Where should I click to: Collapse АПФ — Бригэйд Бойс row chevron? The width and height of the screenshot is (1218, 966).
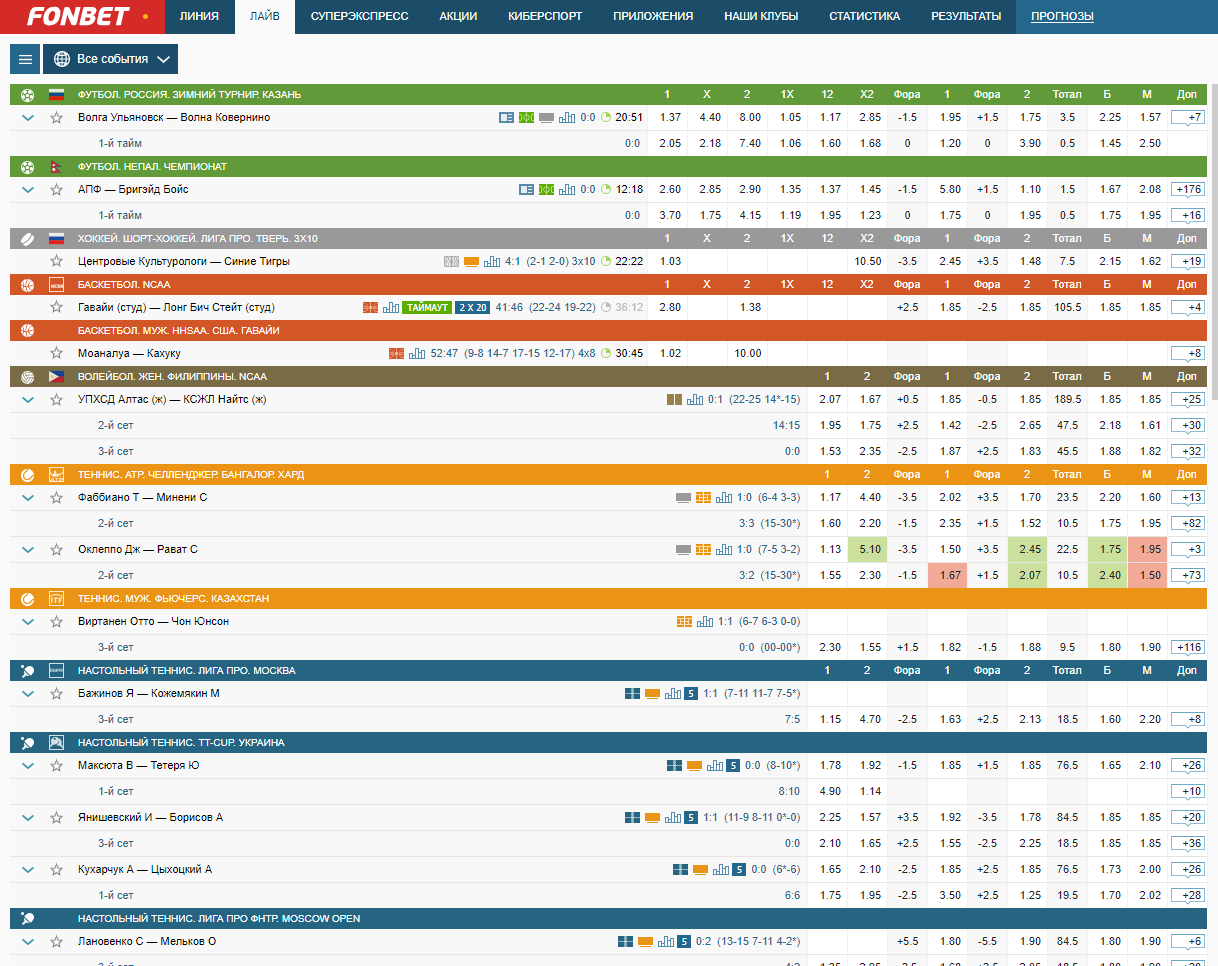pyautogui.click(x=28, y=190)
